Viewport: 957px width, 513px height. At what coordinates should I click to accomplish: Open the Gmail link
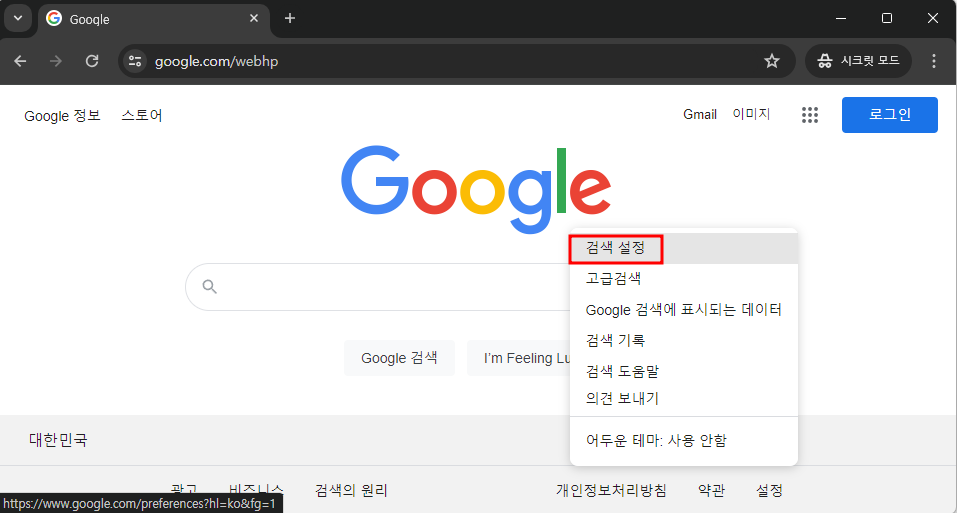click(699, 115)
